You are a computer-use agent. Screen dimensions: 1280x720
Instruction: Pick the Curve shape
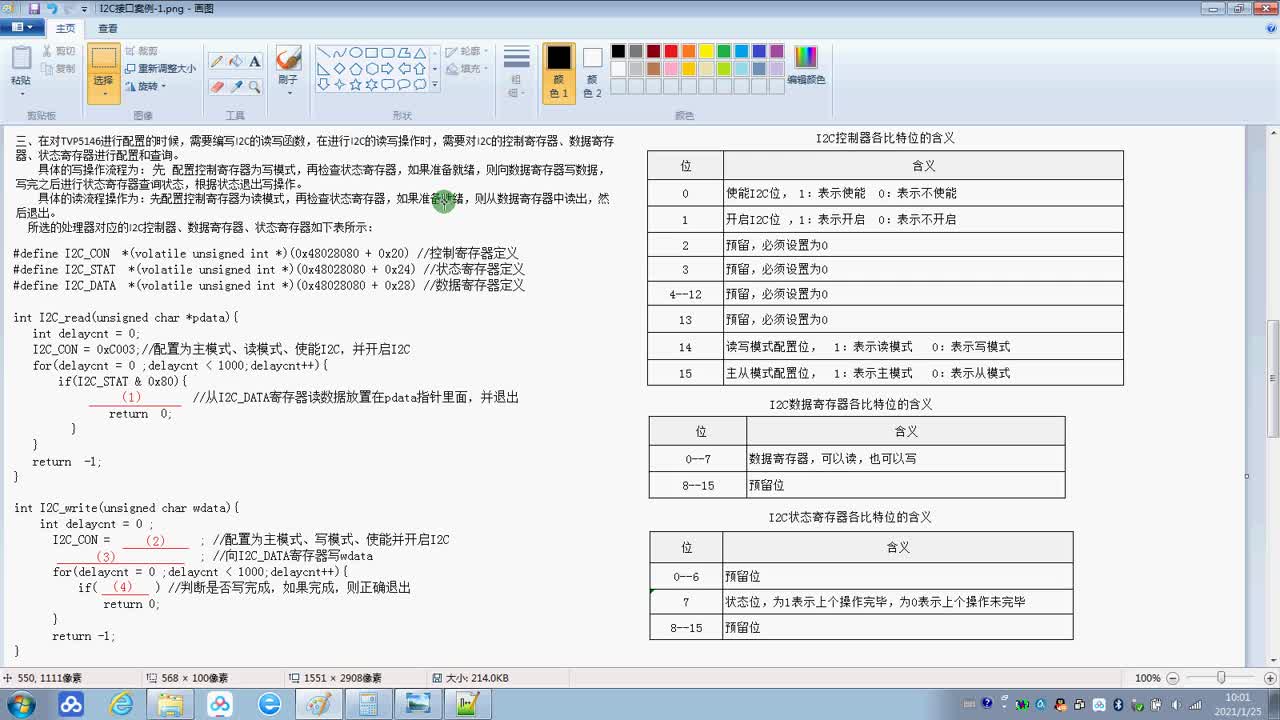click(339, 53)
